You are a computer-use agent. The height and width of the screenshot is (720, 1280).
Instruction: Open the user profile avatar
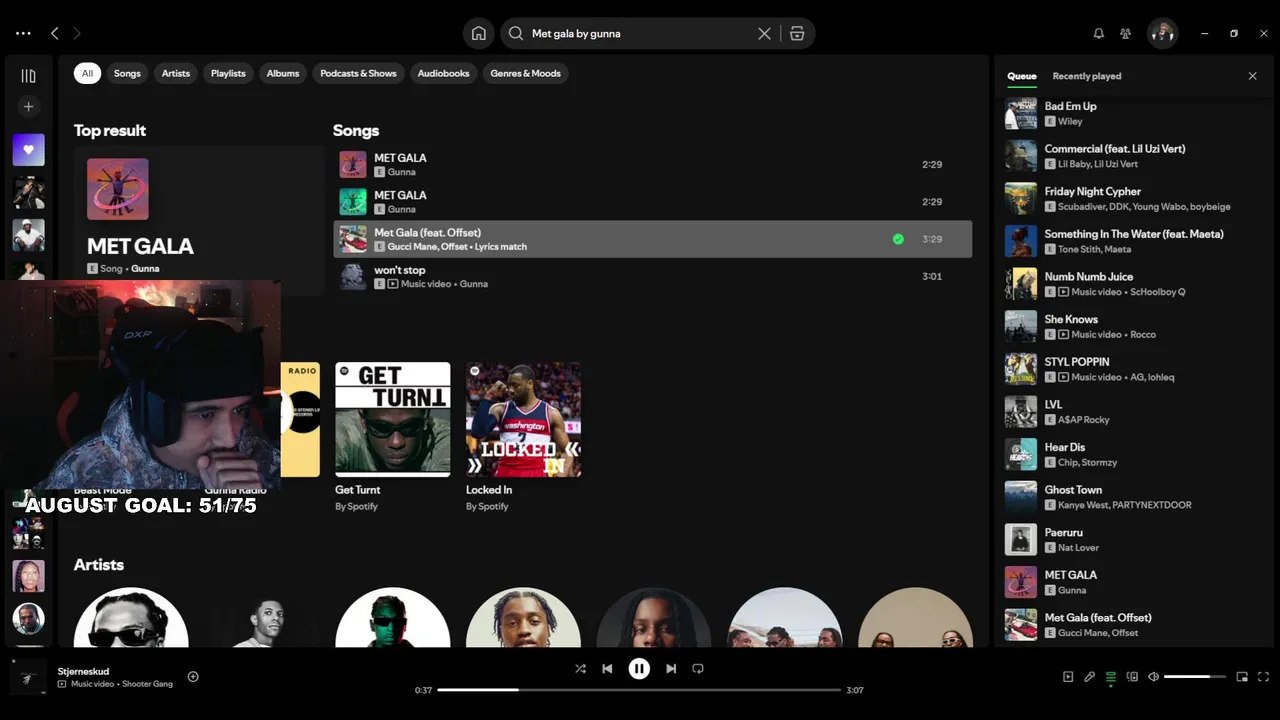pos(1162,33)
